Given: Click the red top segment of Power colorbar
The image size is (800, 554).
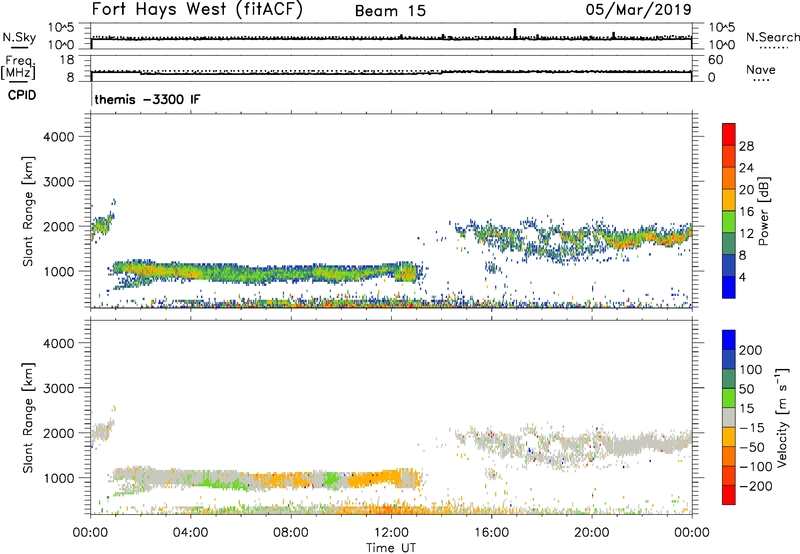Looking at the screenshot, I should coord(729,134).
